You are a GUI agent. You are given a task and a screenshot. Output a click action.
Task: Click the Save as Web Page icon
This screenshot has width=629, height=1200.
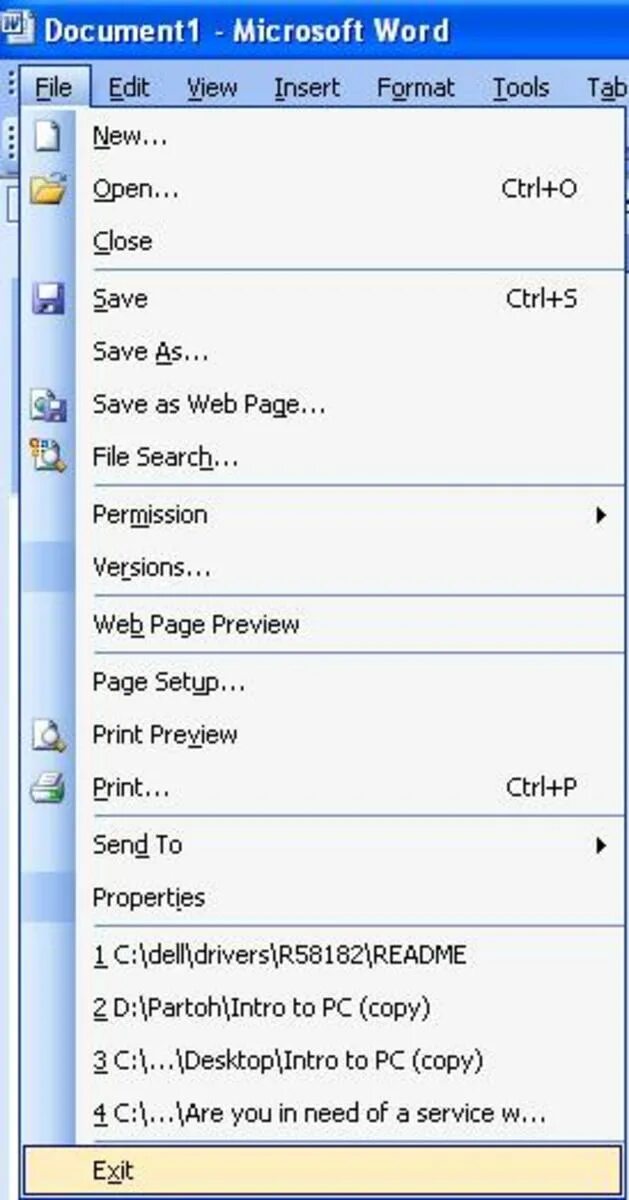point(47,405)
